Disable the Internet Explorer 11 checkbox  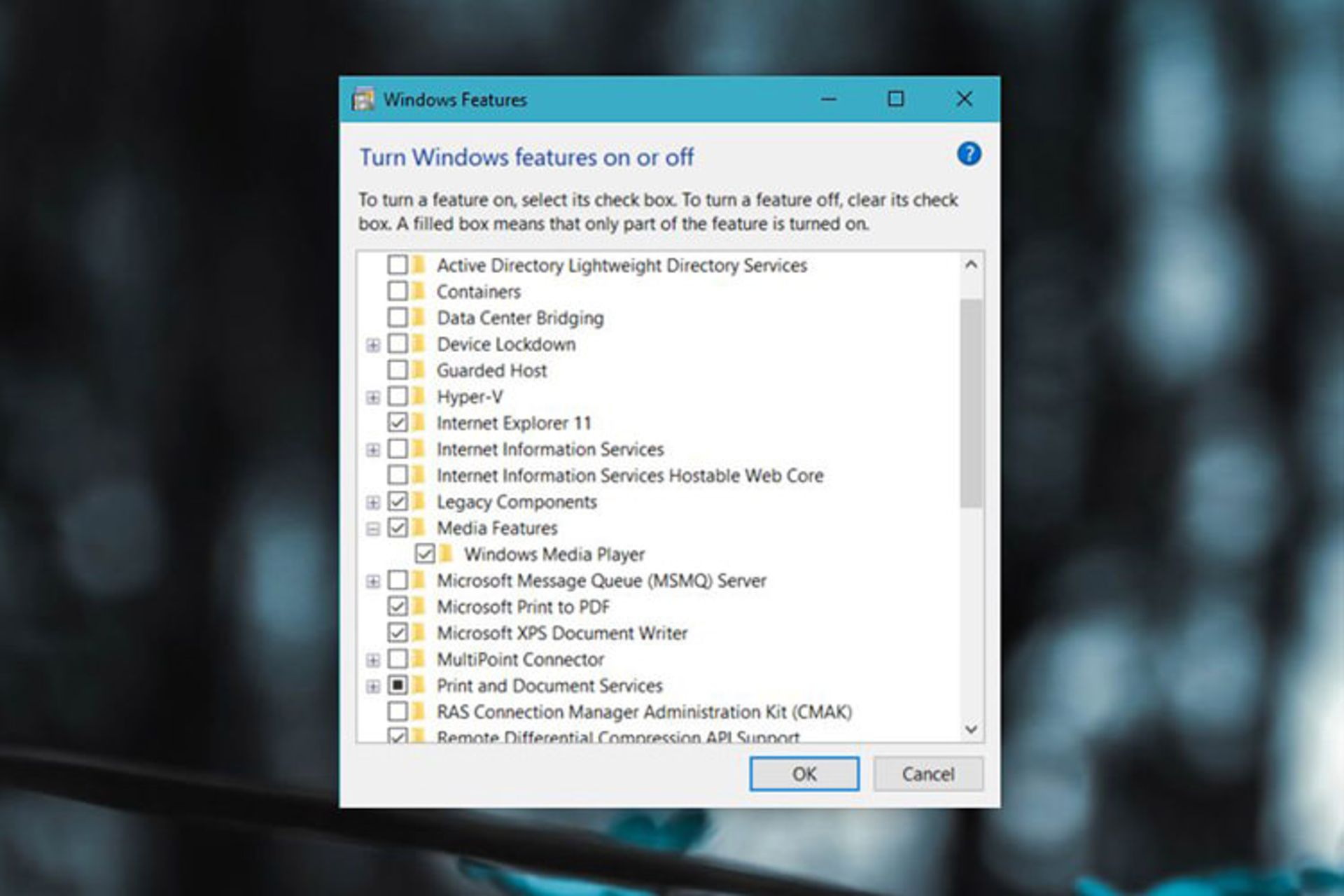[x=399, y=423]
